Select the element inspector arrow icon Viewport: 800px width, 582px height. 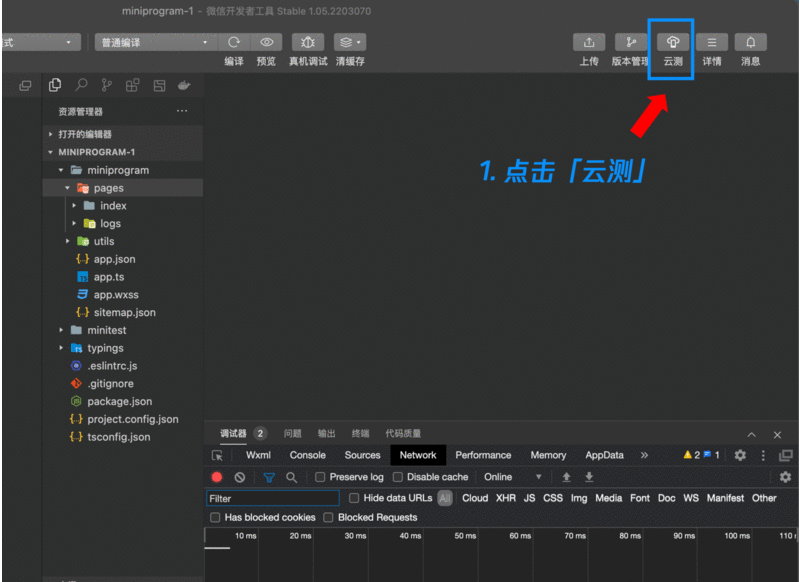pos(217,456)
